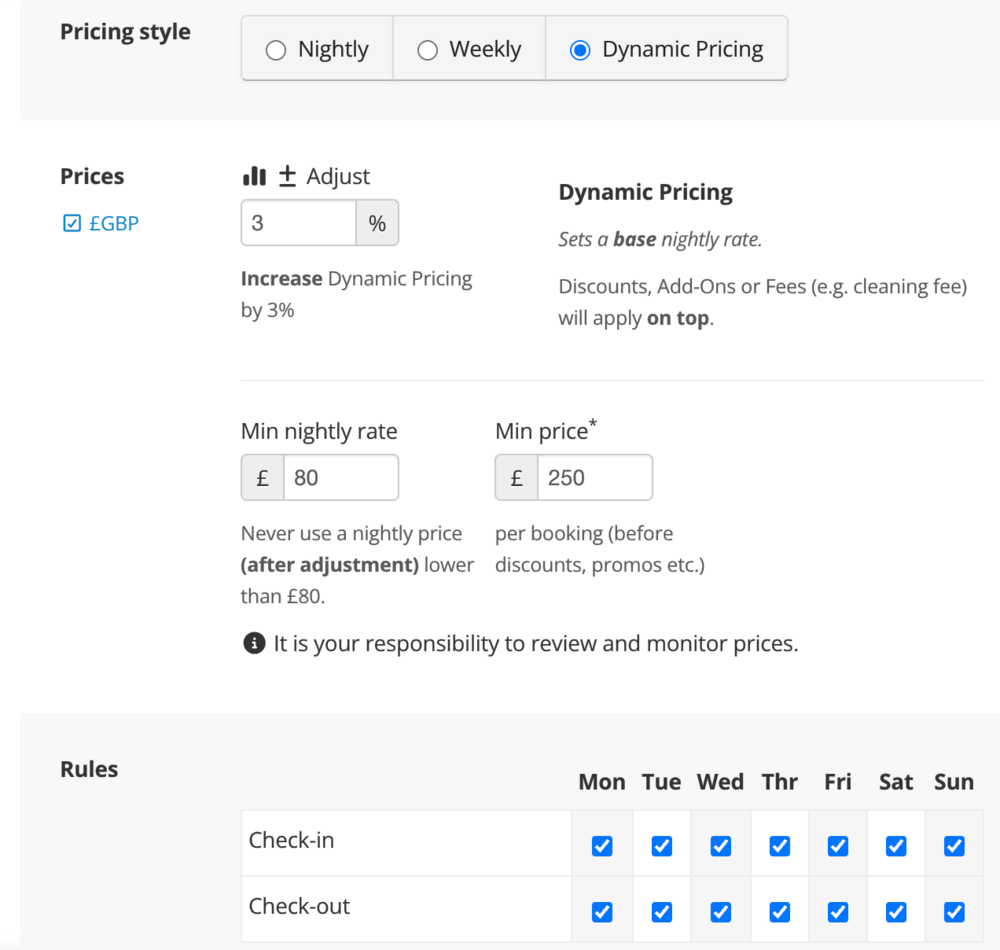The width and height of the screenshot is (1000, 950).
Task: Click the info icon about monitoring prices
Action: [x=254, y=643]
